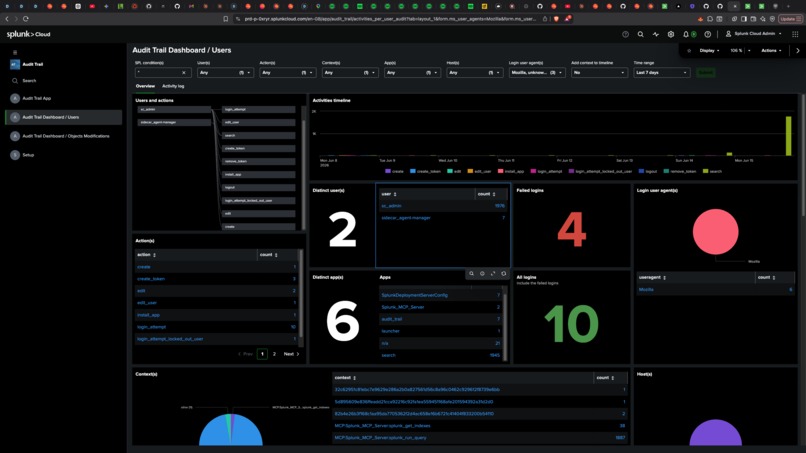This screenshot has width=806, height=453.
Task: Toggle the search legend swatch in timeline
Action: tap(705, 171)
